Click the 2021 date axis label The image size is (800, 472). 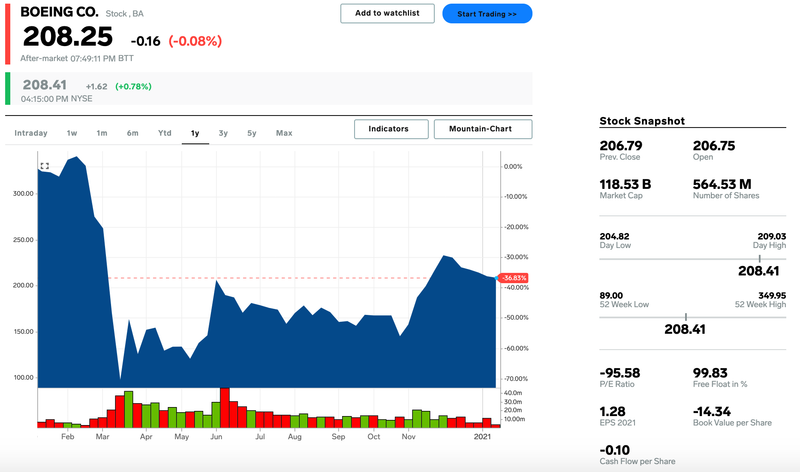pyautogui.click(x=482, y=437)
